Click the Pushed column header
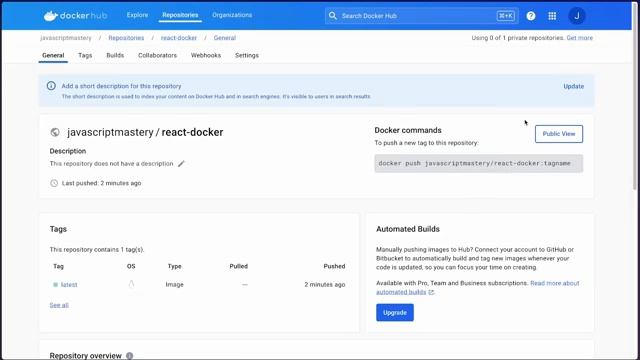The height and width of the screenshot is (360, 640). click(334, 266)
